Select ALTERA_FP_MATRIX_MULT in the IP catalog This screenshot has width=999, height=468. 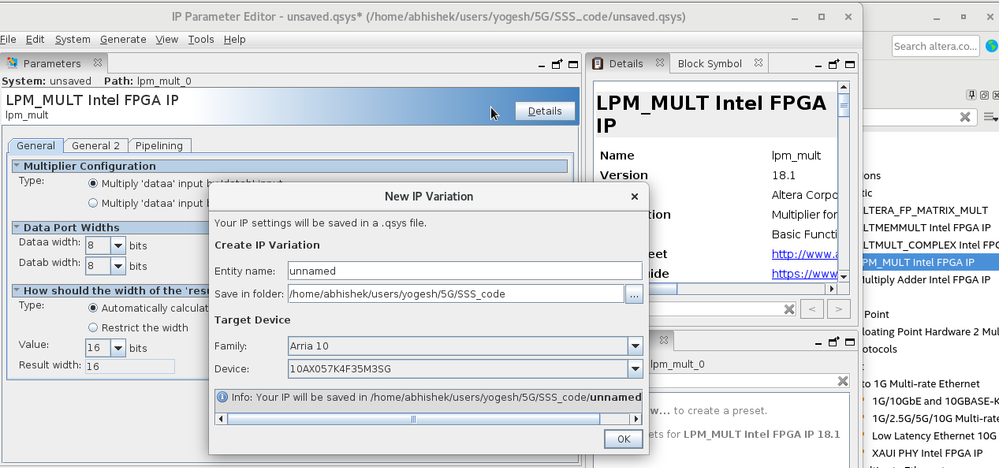coord(925,210)
